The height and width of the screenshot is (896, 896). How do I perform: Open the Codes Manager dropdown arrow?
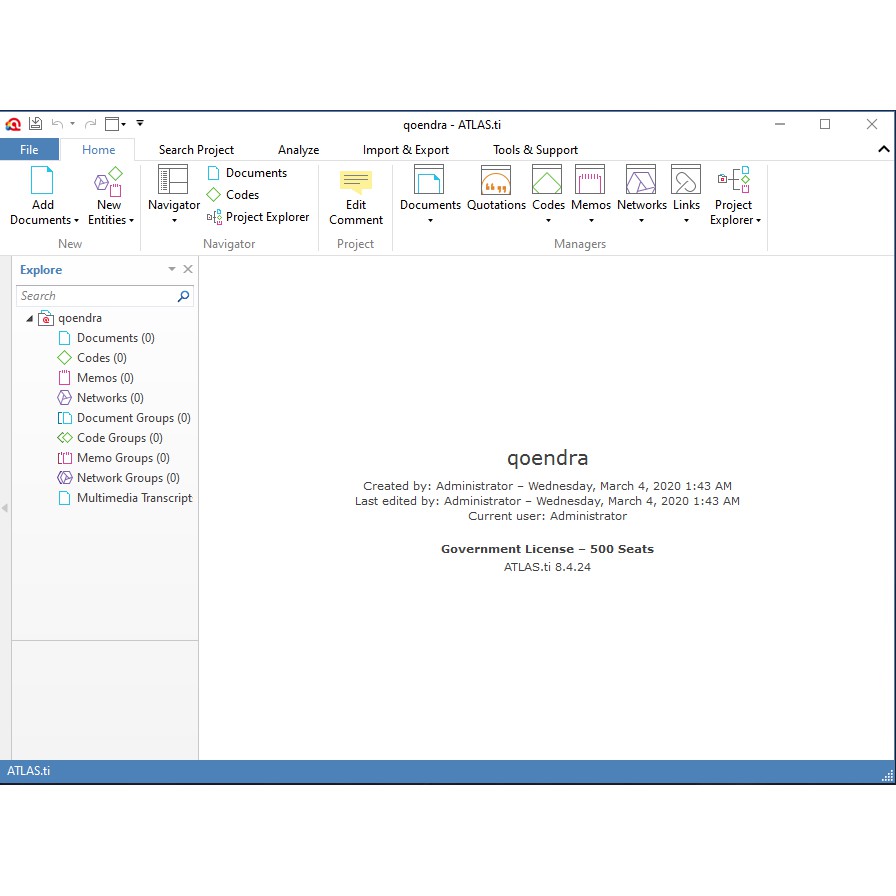[548, 220]
